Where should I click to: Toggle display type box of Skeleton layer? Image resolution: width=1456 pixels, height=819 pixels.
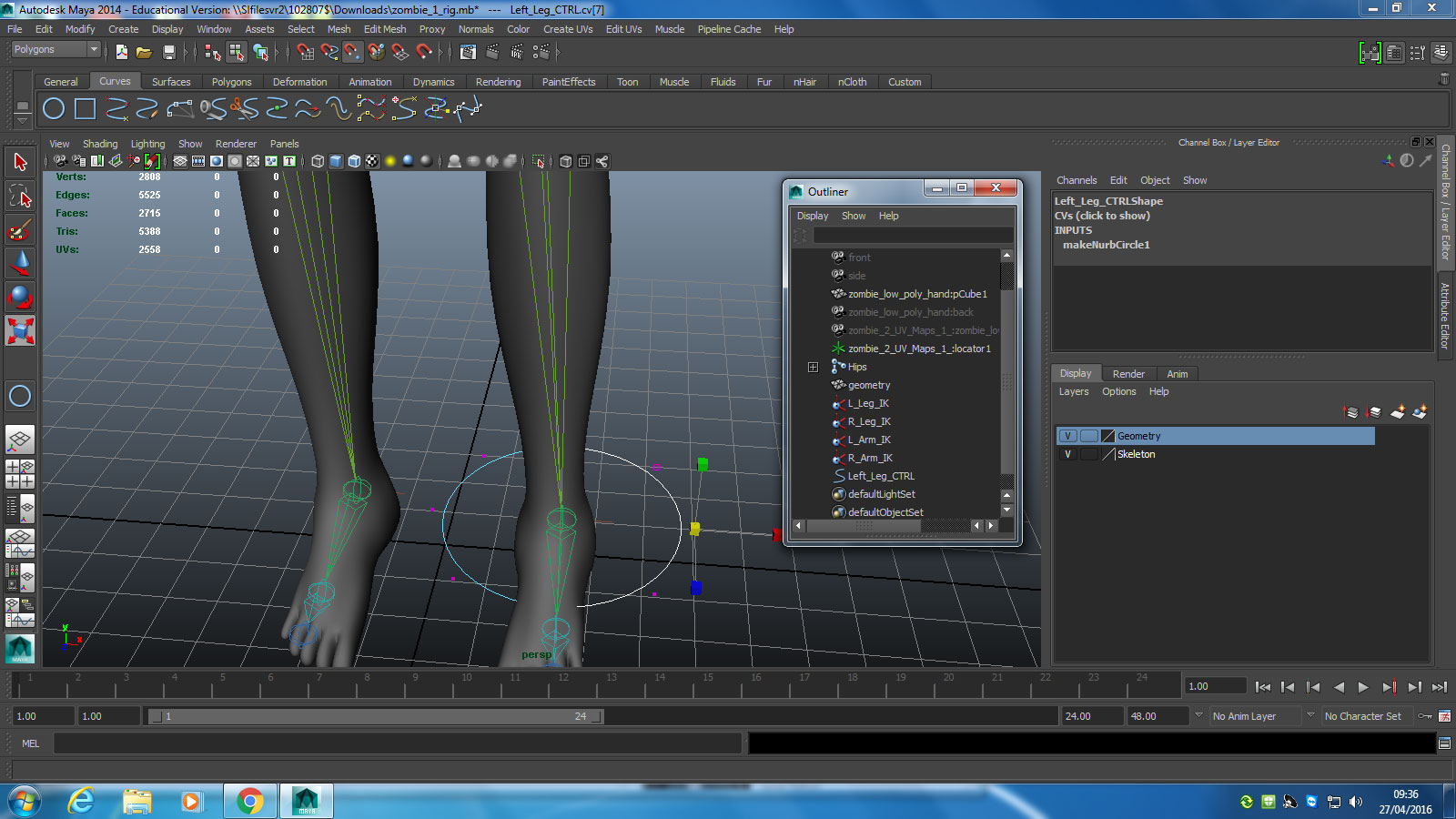(1089, 454)
